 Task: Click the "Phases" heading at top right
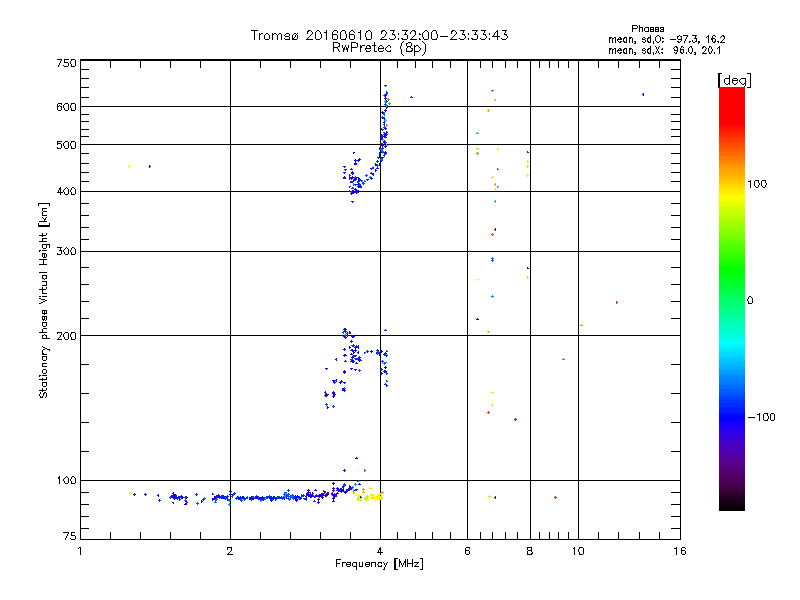647,29
